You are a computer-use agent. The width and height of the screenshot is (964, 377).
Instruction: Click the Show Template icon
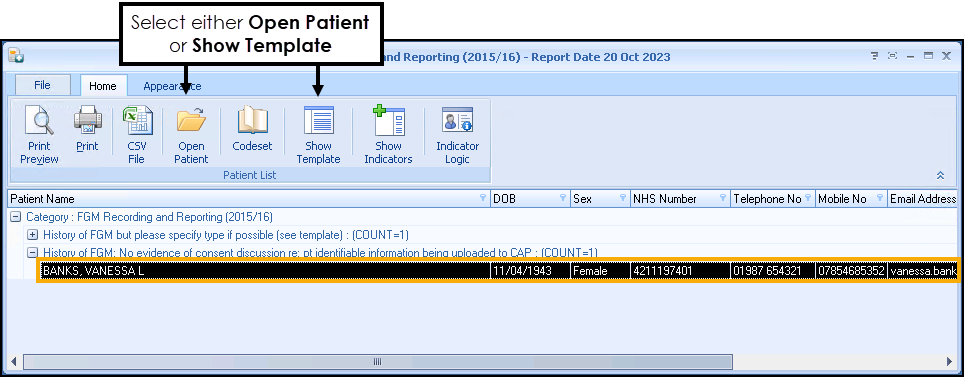[x=318, y=121]
